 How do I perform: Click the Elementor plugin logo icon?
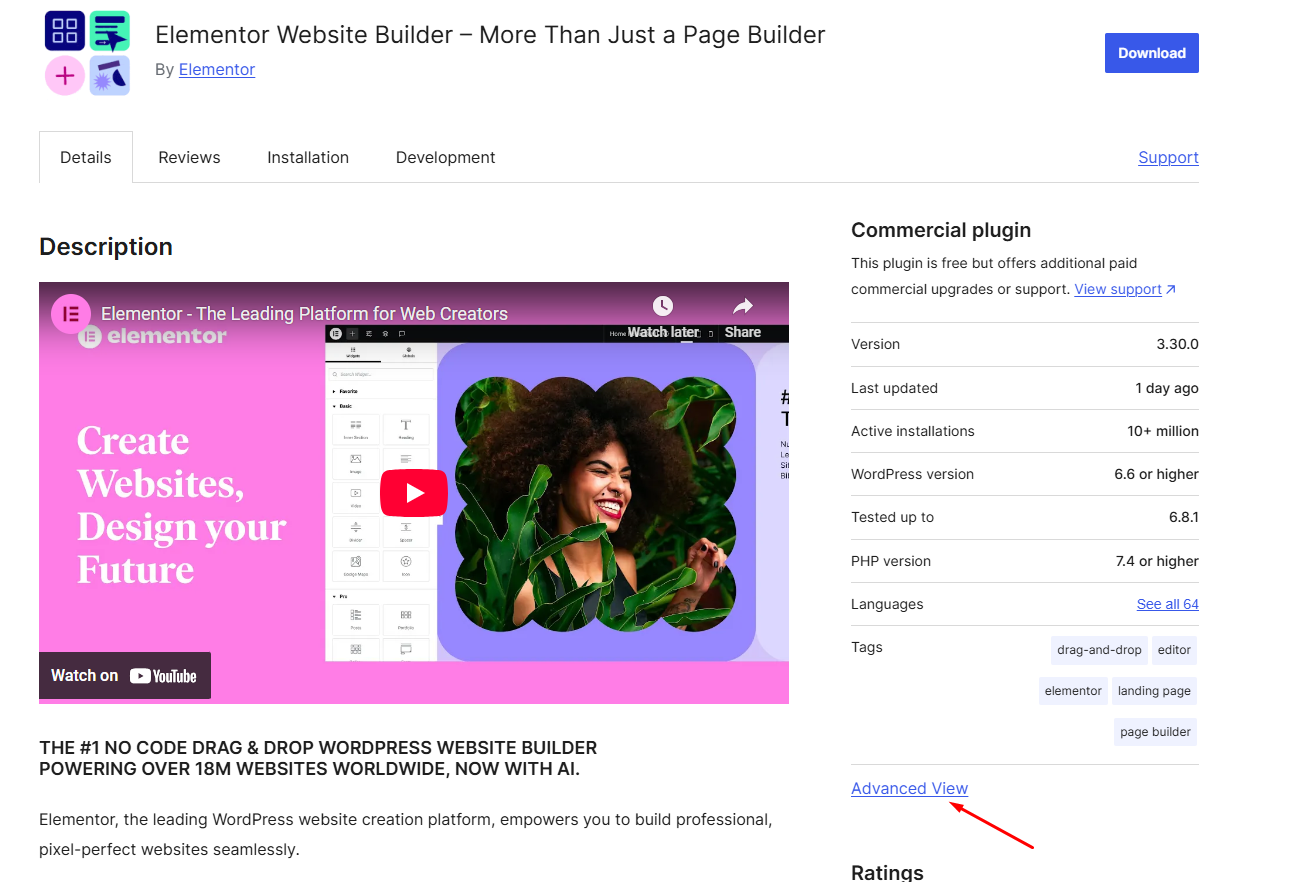coord(87,53)
